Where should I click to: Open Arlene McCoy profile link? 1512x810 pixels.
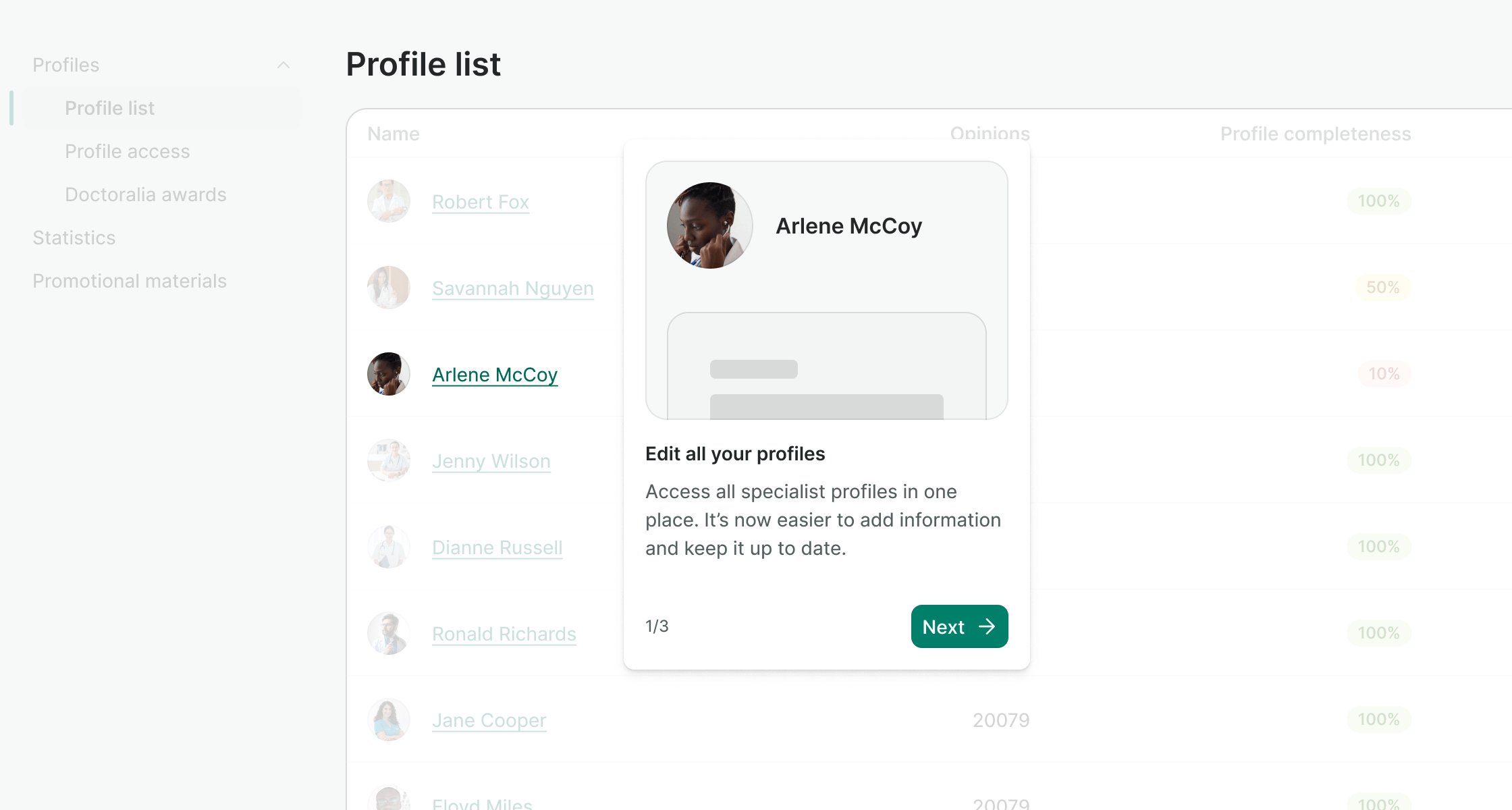[495, 375]
